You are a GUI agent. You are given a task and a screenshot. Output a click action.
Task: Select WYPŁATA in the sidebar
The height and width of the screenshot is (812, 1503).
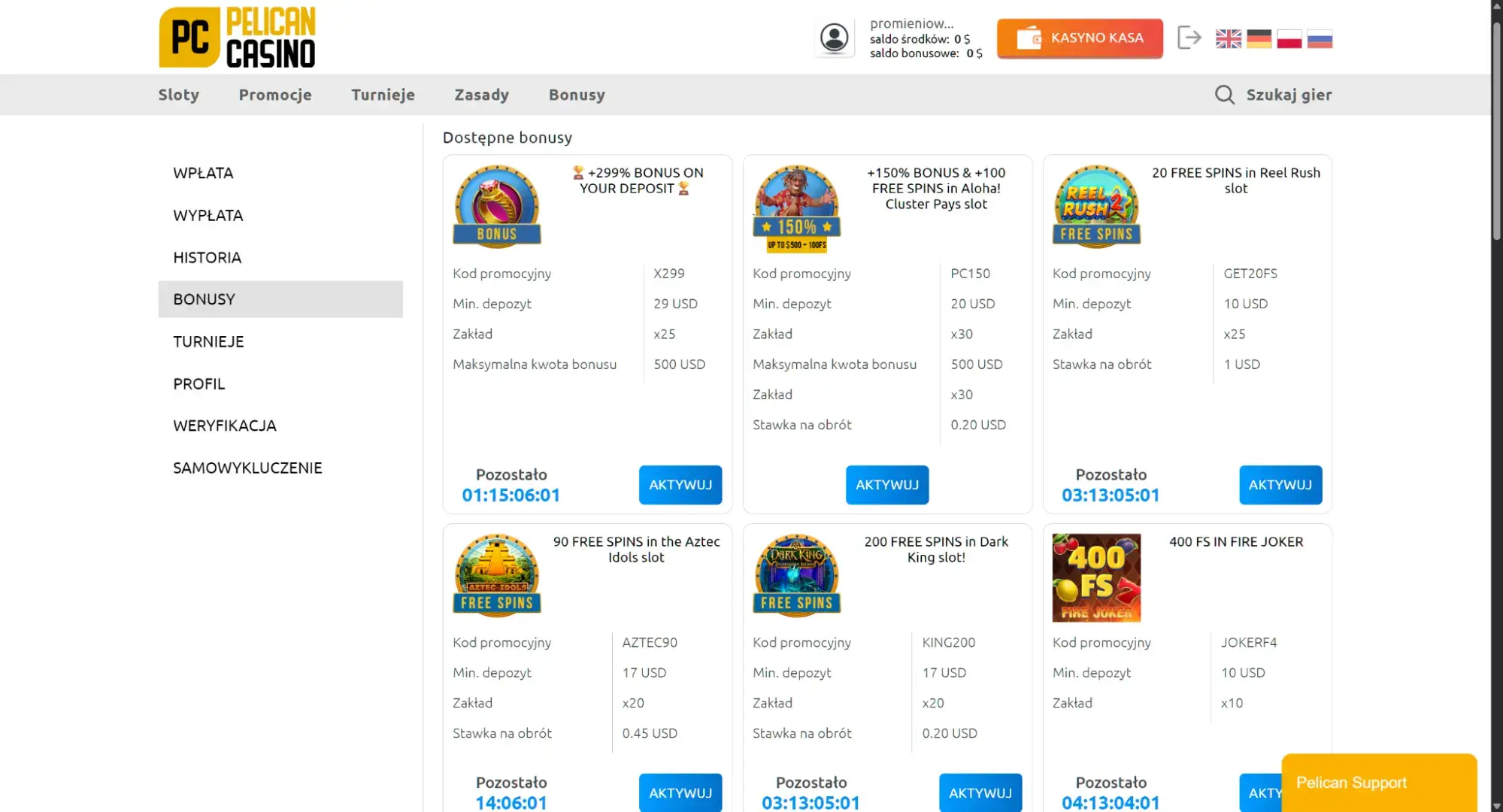coord(280,215)
